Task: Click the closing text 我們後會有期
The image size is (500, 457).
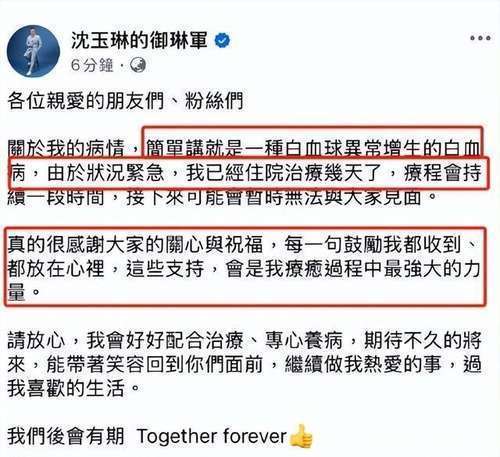Action: click(66, 436)
